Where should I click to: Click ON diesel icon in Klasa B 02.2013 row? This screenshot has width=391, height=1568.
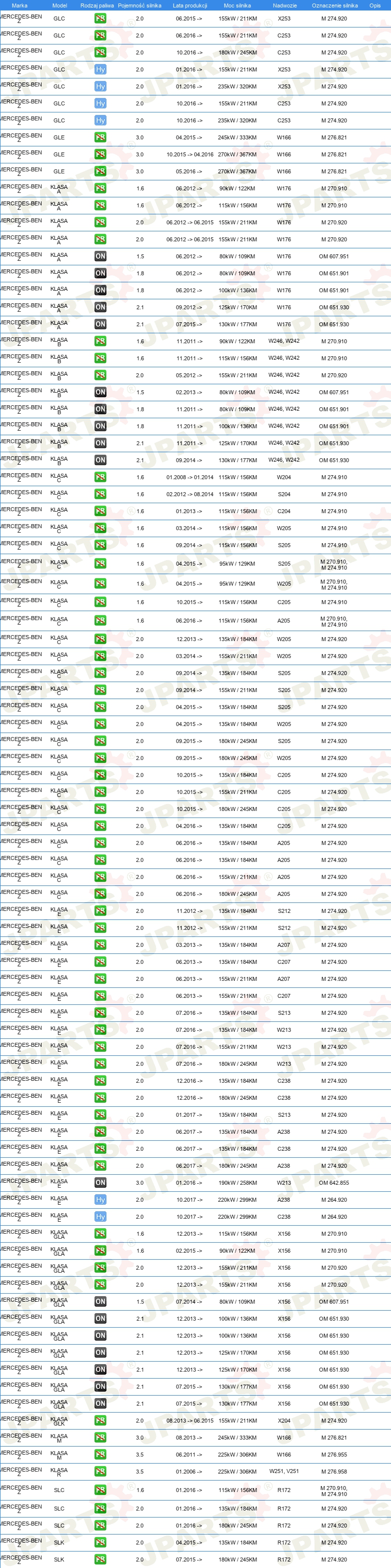[x=100, y=393]
